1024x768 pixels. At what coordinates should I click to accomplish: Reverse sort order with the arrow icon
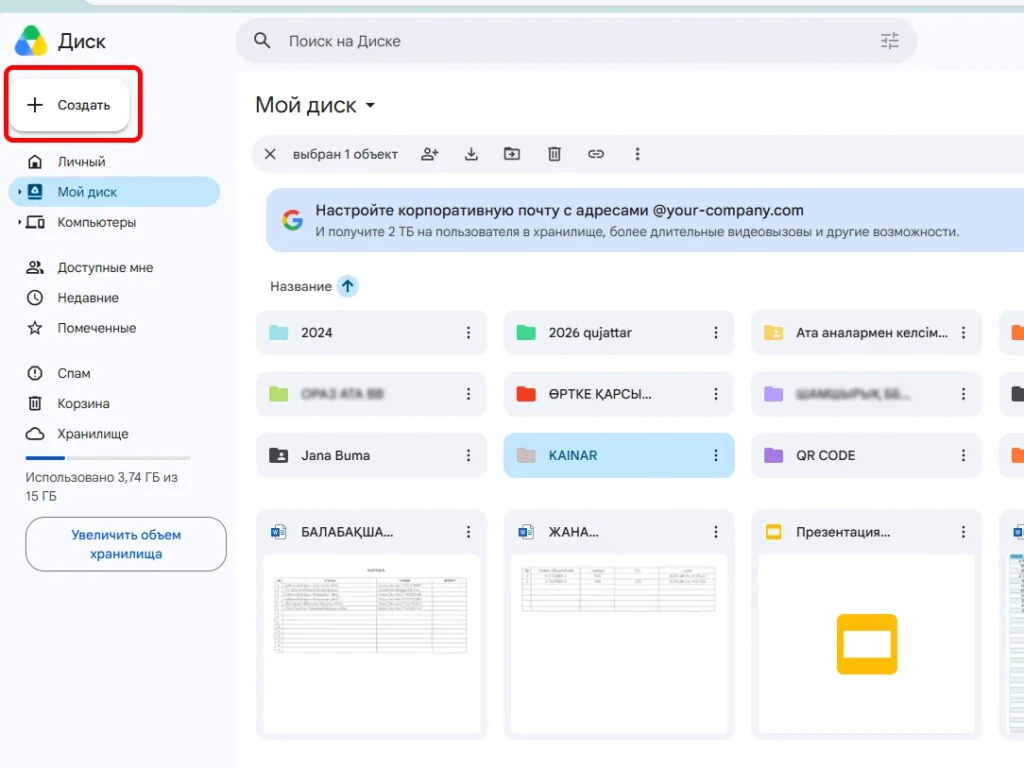pos(347,286)
